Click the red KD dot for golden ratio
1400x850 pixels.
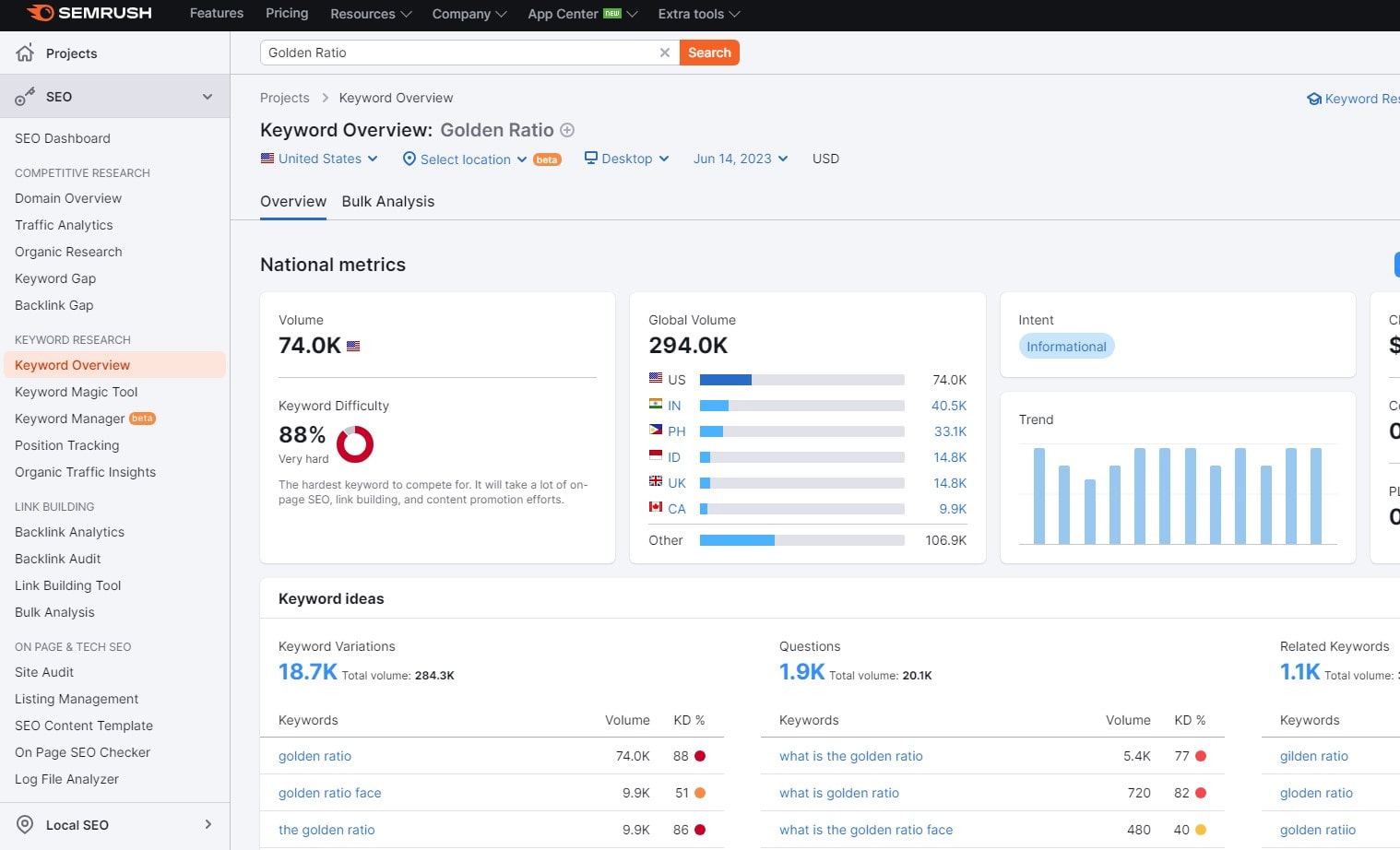click(x=700, y=756)
